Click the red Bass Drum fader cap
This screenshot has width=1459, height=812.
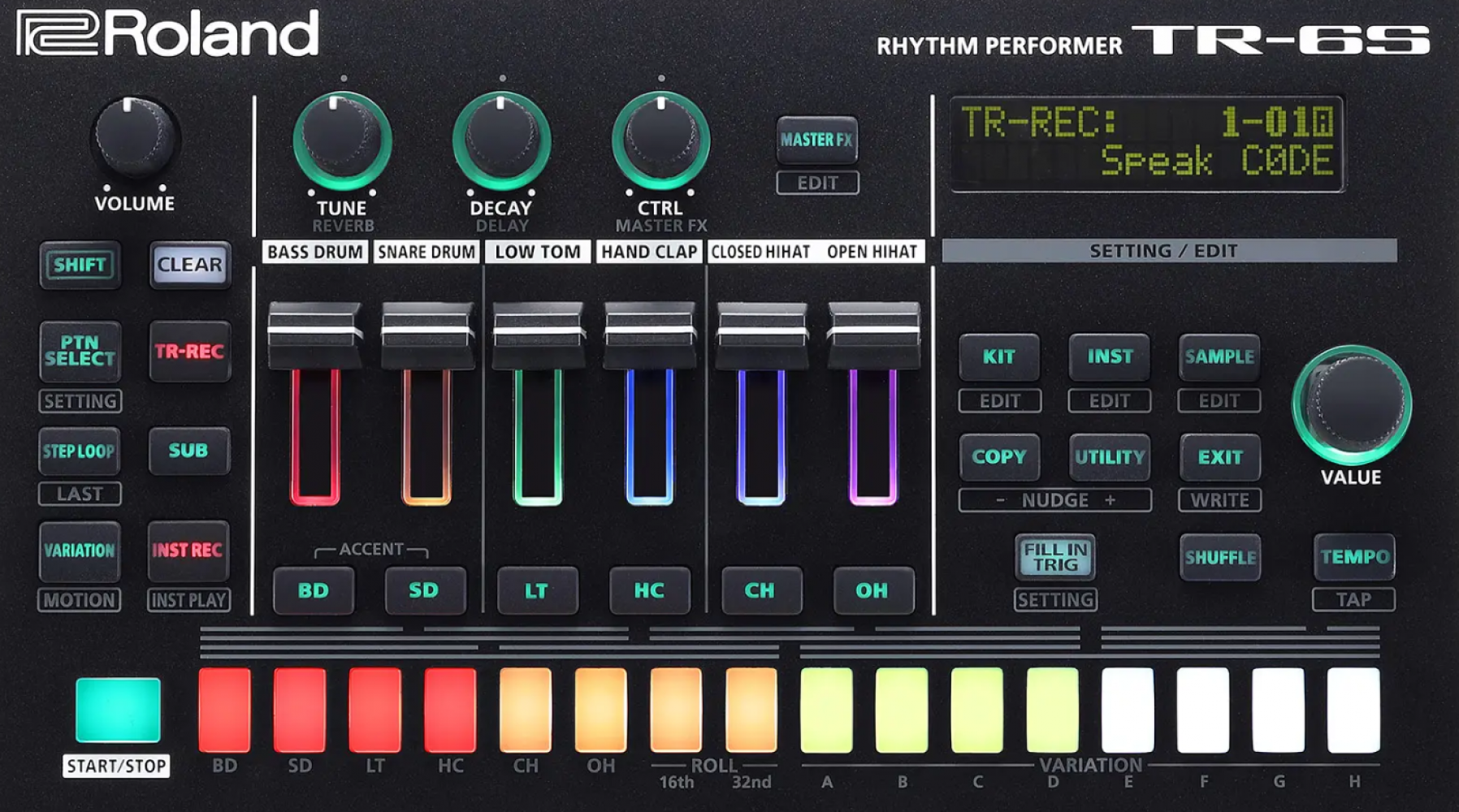(314, 335)
